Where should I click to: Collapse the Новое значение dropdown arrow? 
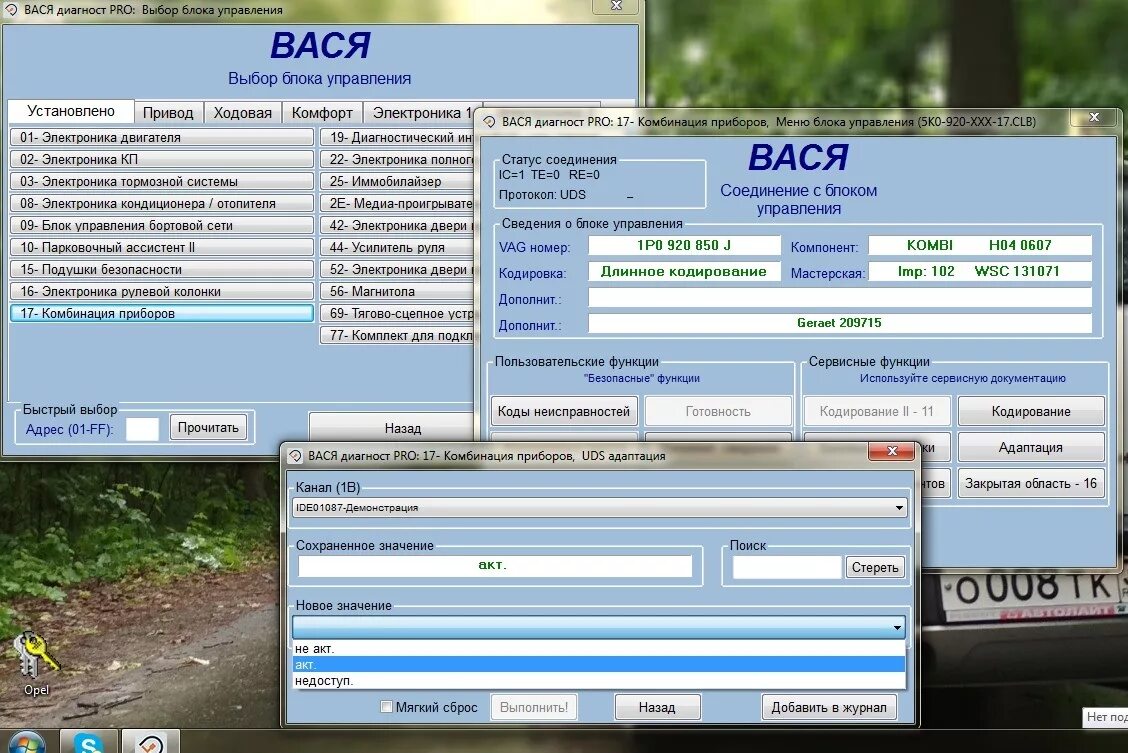pos(897,627)
